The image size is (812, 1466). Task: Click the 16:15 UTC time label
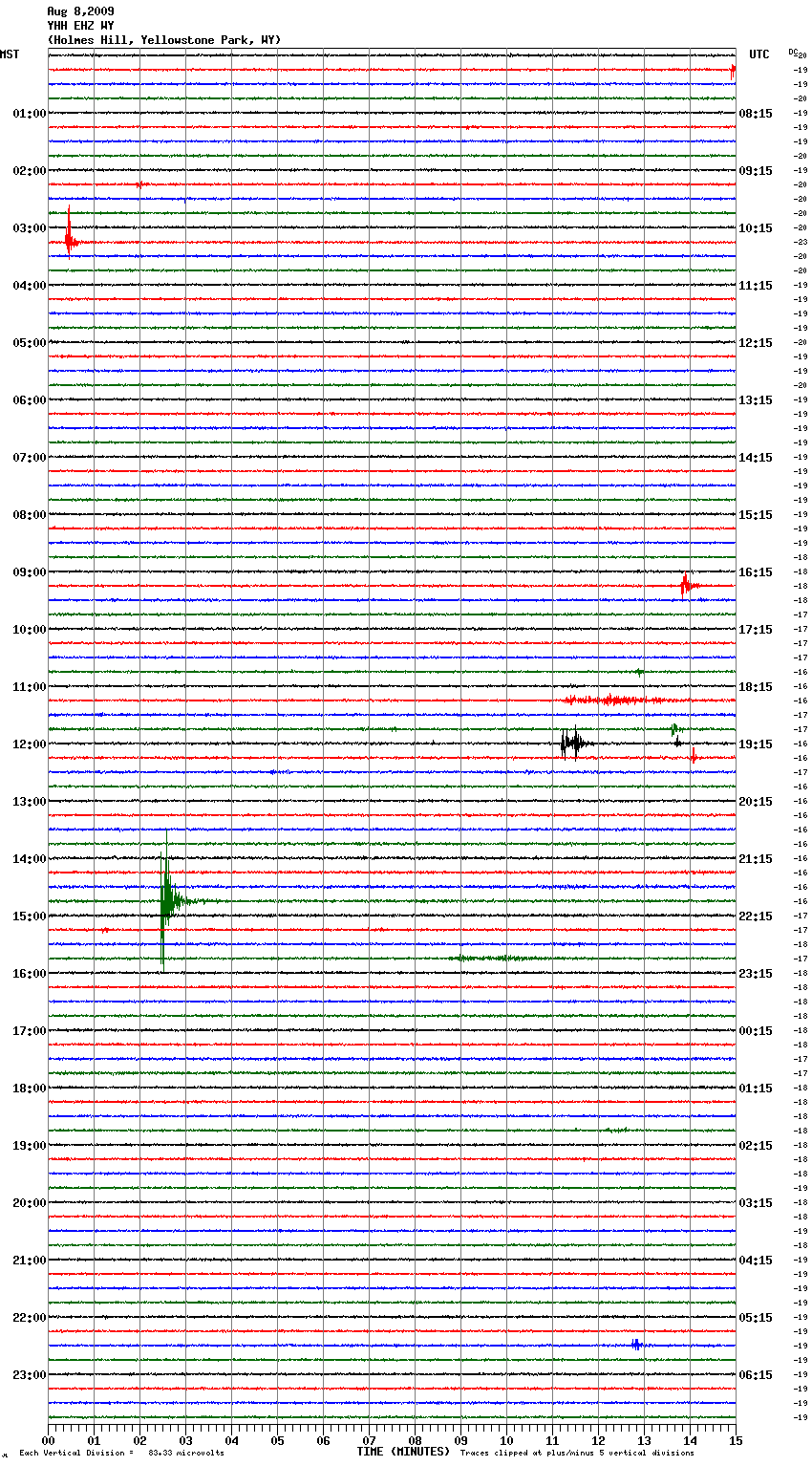(x=756, y=572)
